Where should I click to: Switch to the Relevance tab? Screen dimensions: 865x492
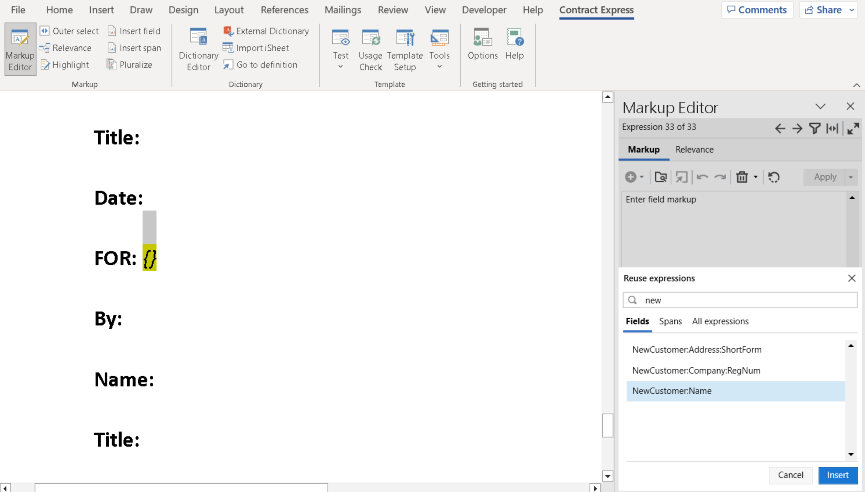click(x=694, y=149)
